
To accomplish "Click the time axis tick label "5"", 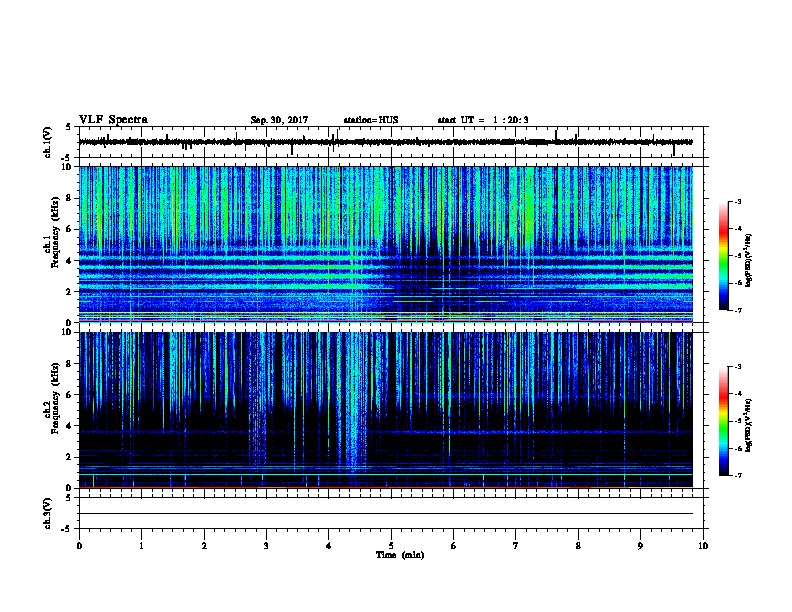I will coord(391,546).
